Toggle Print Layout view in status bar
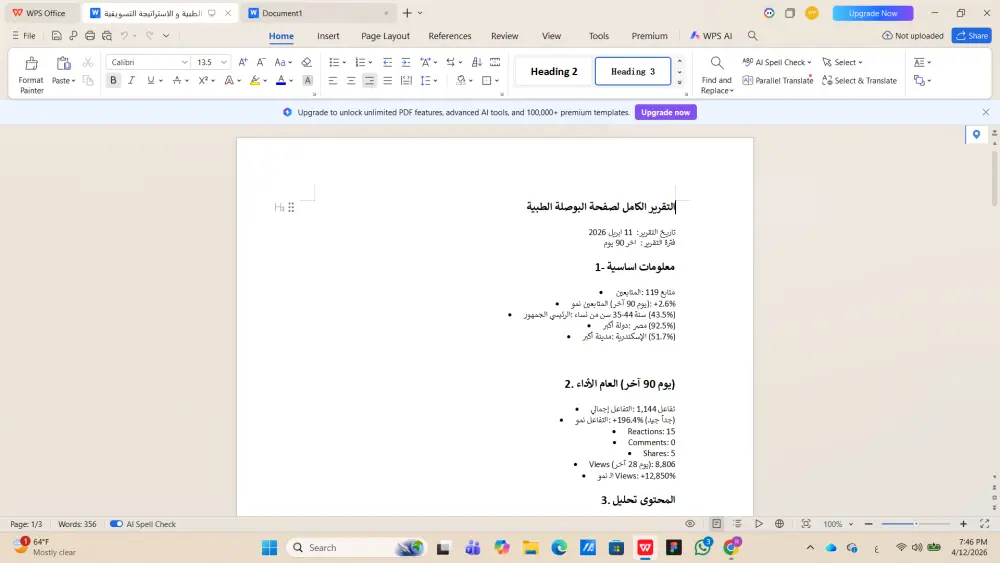 (717, 524)
